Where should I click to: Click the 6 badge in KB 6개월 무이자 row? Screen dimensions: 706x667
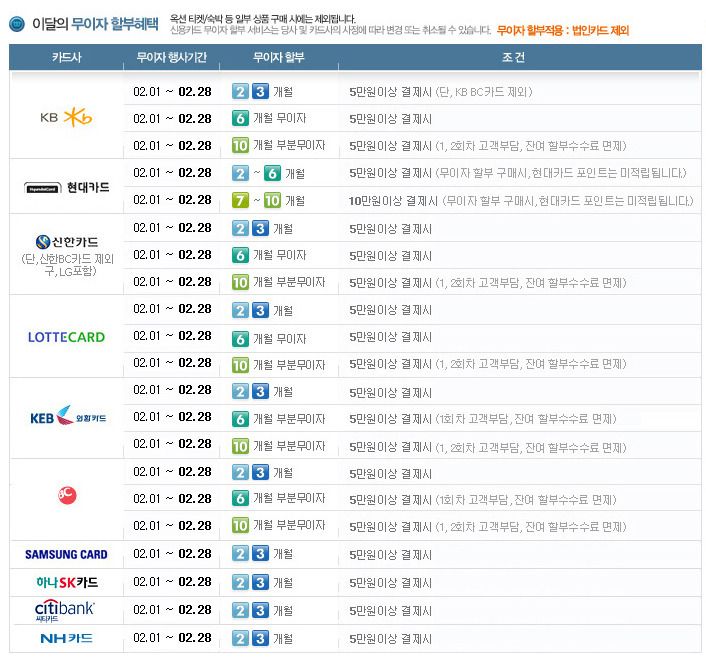tap(240, 118)
